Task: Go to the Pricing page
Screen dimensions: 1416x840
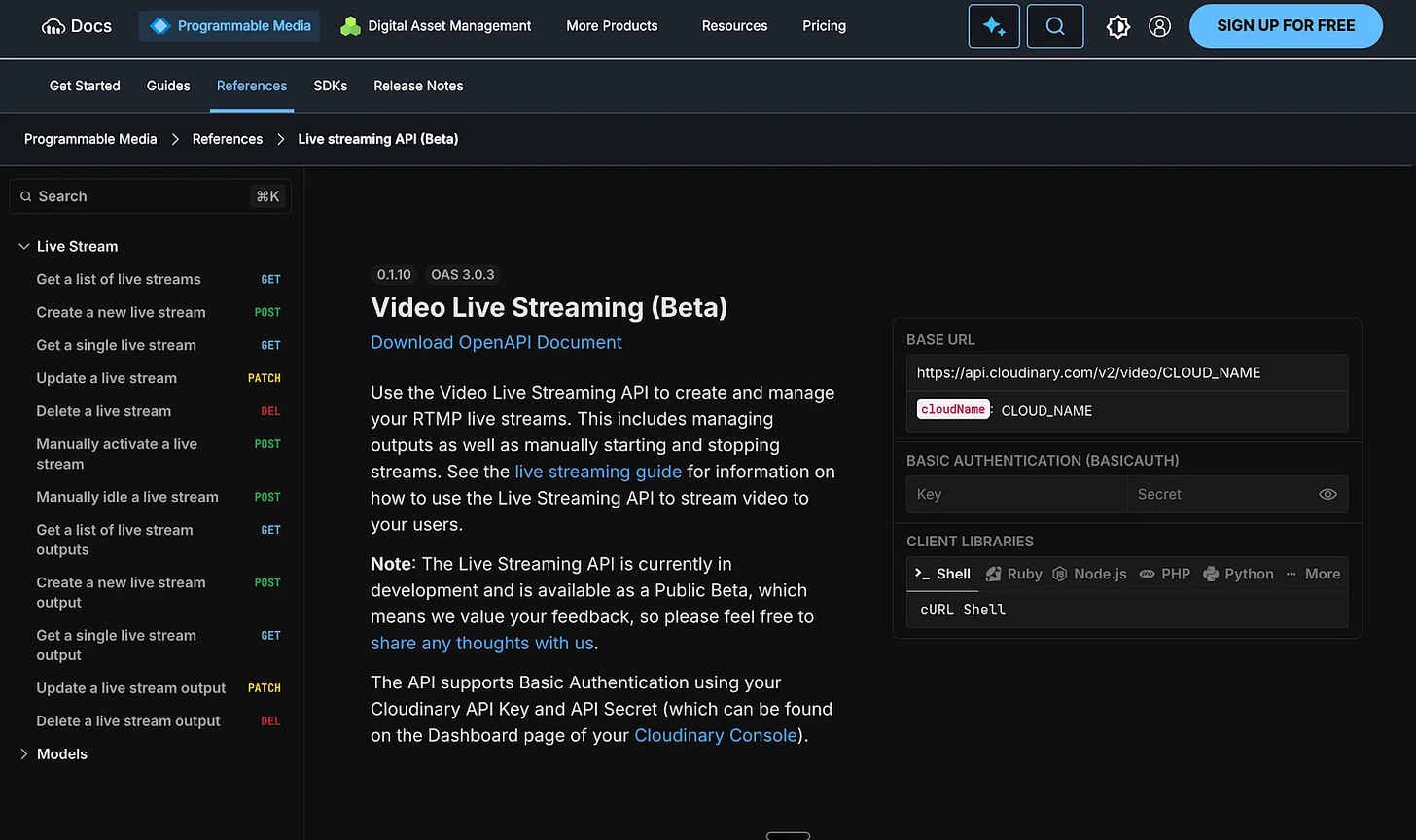Action: [x=824, y=26]
